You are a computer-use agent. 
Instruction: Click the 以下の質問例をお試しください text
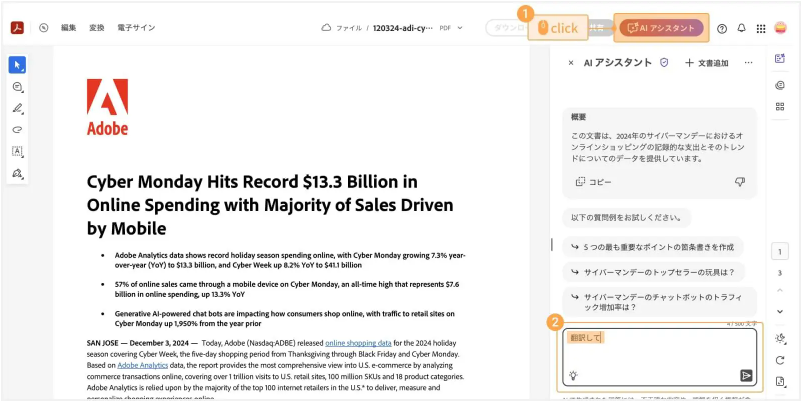[626, 218]
